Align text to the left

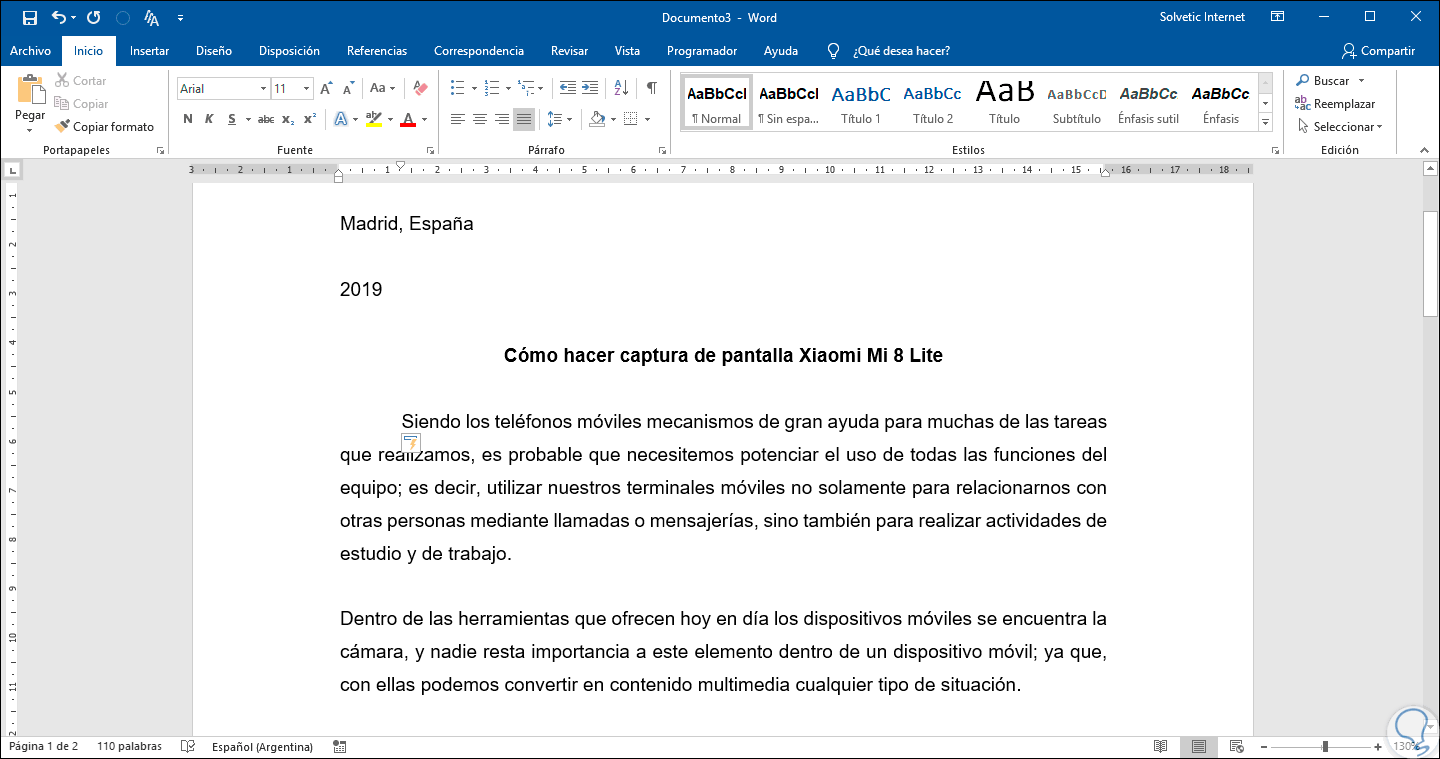click(458, 120)
